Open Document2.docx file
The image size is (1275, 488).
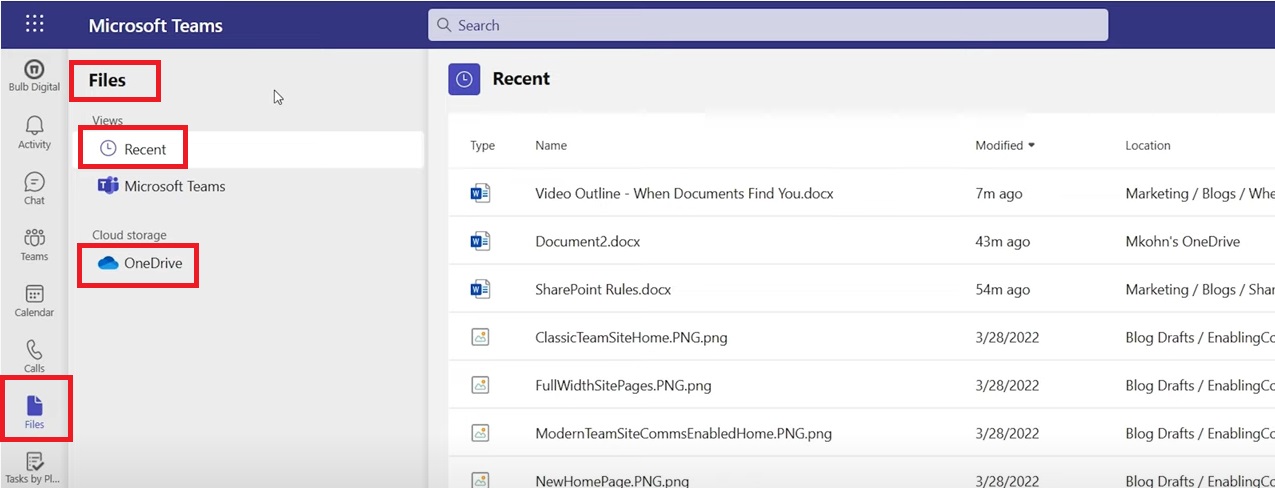point(588,241)
